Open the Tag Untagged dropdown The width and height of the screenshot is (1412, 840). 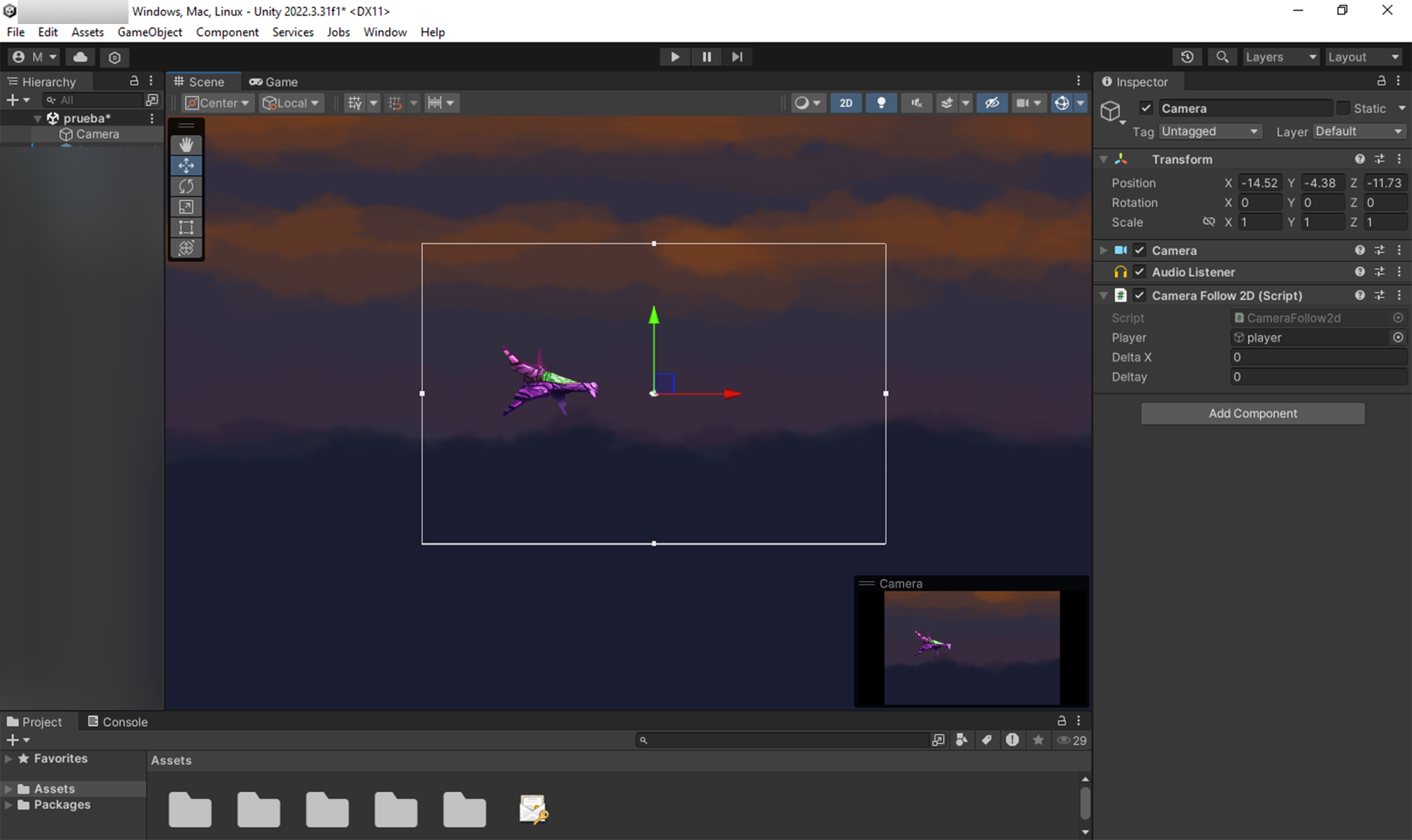(x=1210, y=131)
